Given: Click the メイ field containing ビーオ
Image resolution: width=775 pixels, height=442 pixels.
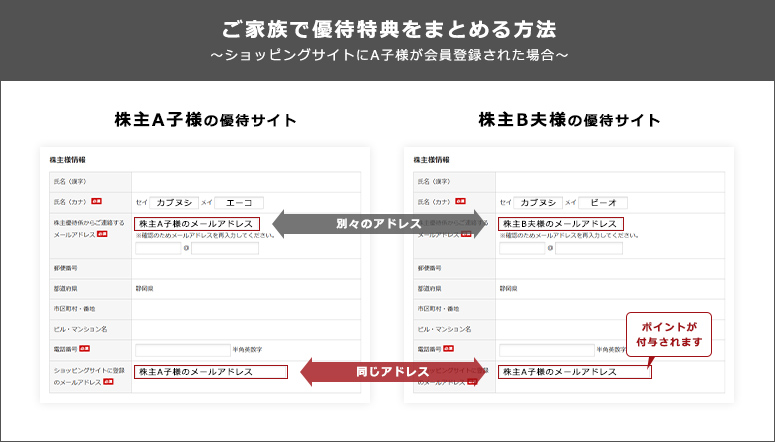Looking at the screenshot, I should tap(603, 203).
